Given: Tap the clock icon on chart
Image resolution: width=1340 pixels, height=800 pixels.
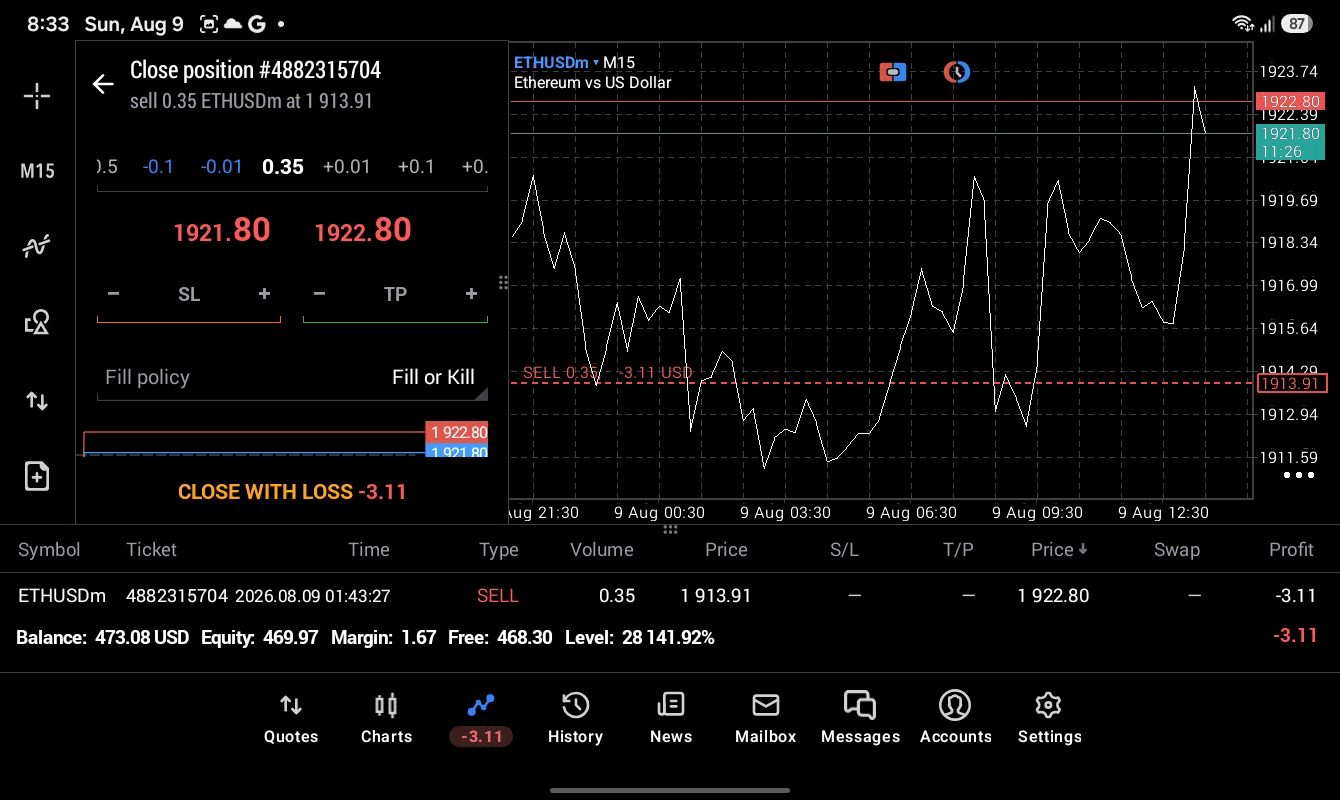Looking at the screenshot, I should pos(957,72).
